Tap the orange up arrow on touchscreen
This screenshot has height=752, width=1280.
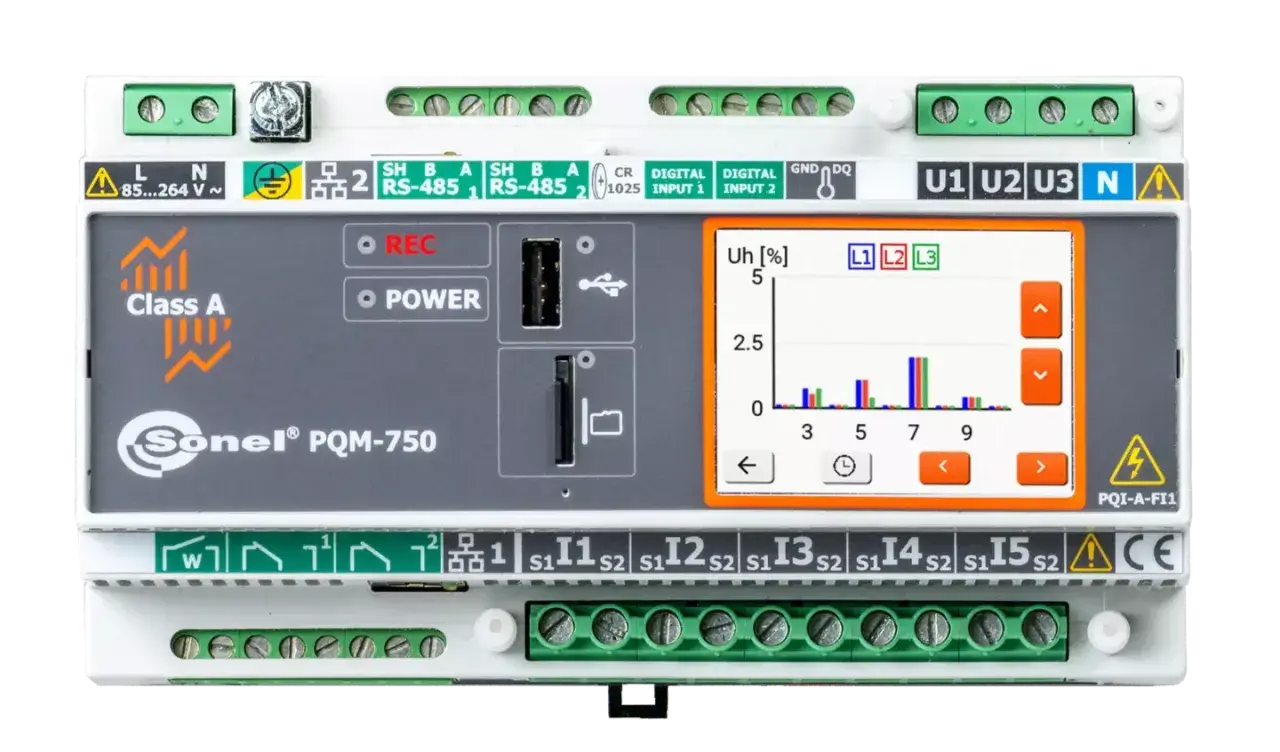pyautogui.click(x=1041, y=309)
